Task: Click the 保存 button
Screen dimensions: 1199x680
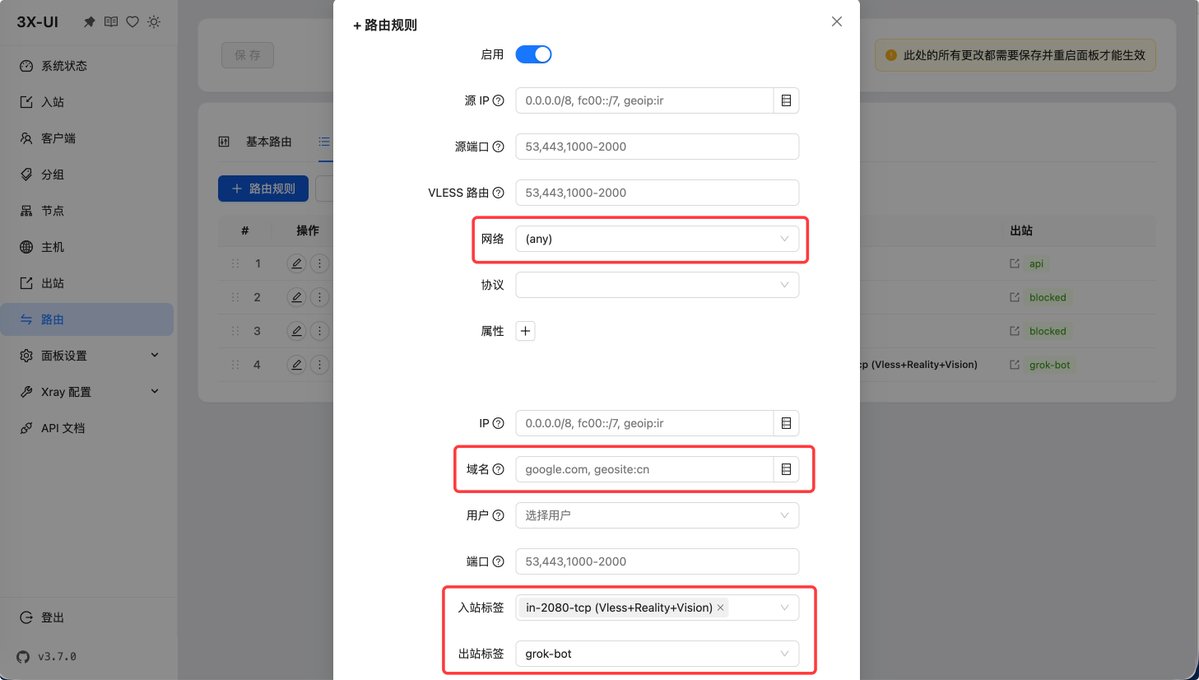Action: 248,55
